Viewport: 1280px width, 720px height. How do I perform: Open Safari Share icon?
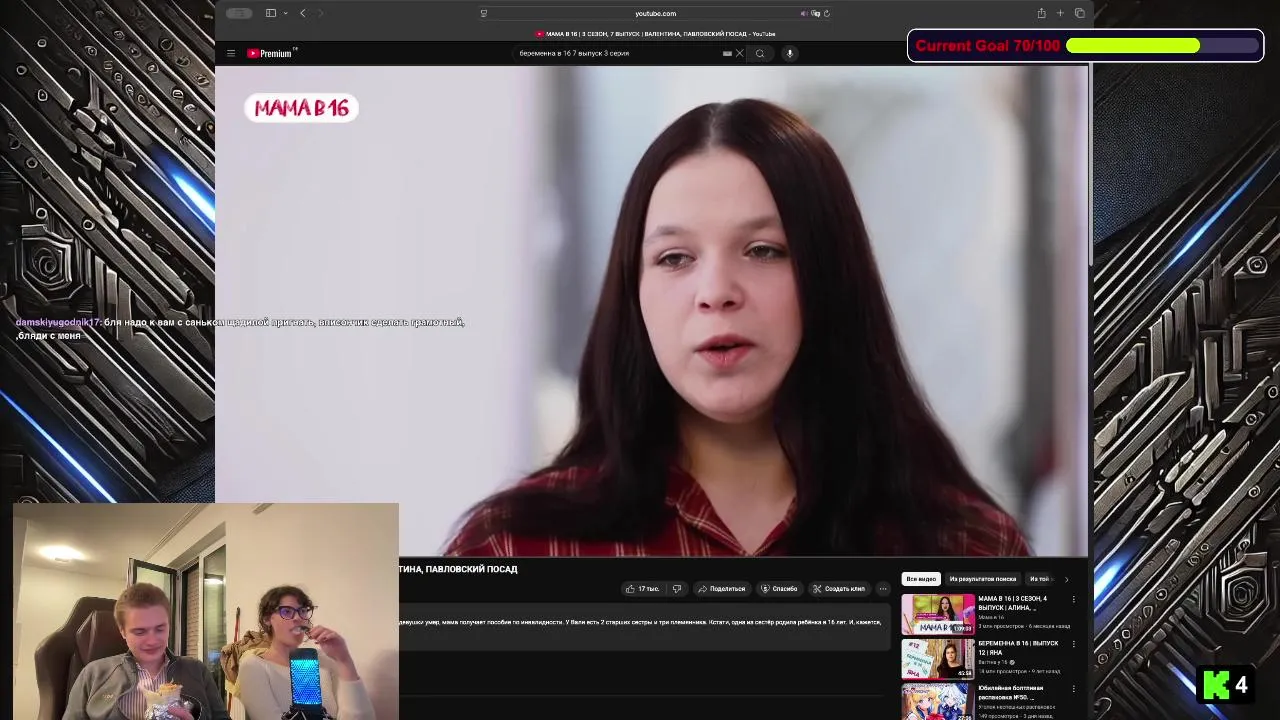point(1041,13)
